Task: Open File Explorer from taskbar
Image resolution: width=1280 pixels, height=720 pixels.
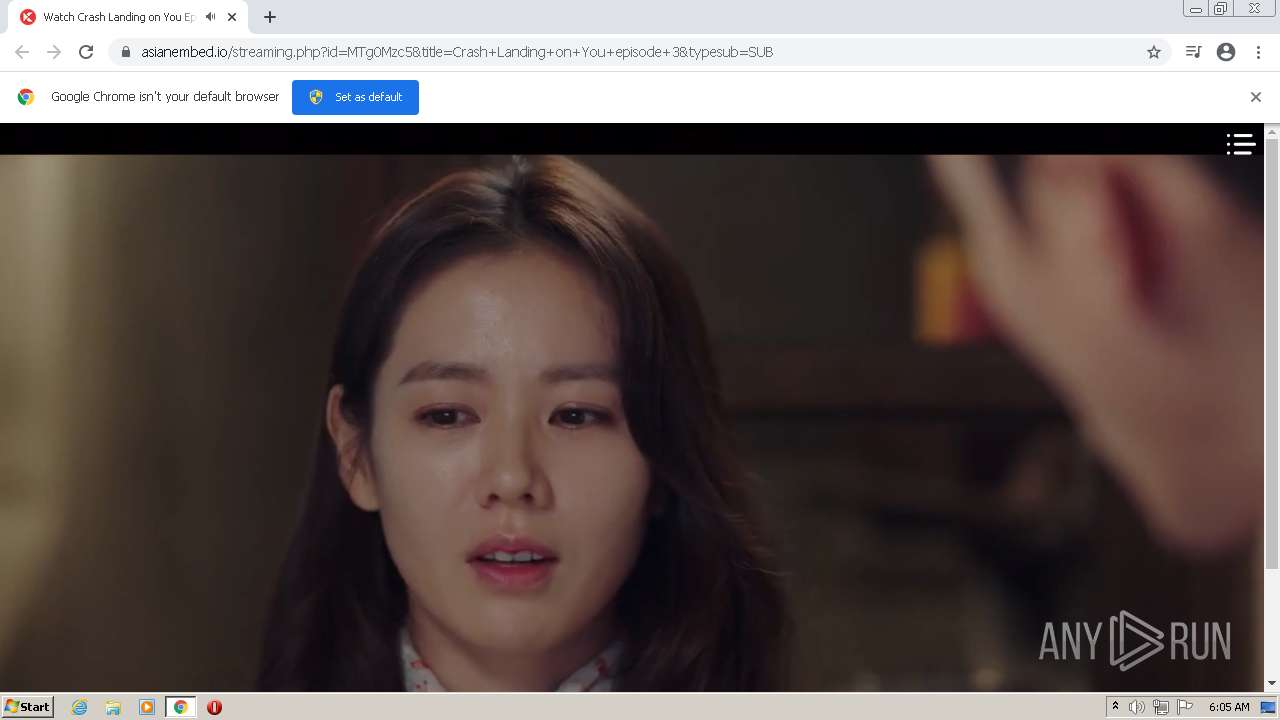Action: click(x=113, y=707)
